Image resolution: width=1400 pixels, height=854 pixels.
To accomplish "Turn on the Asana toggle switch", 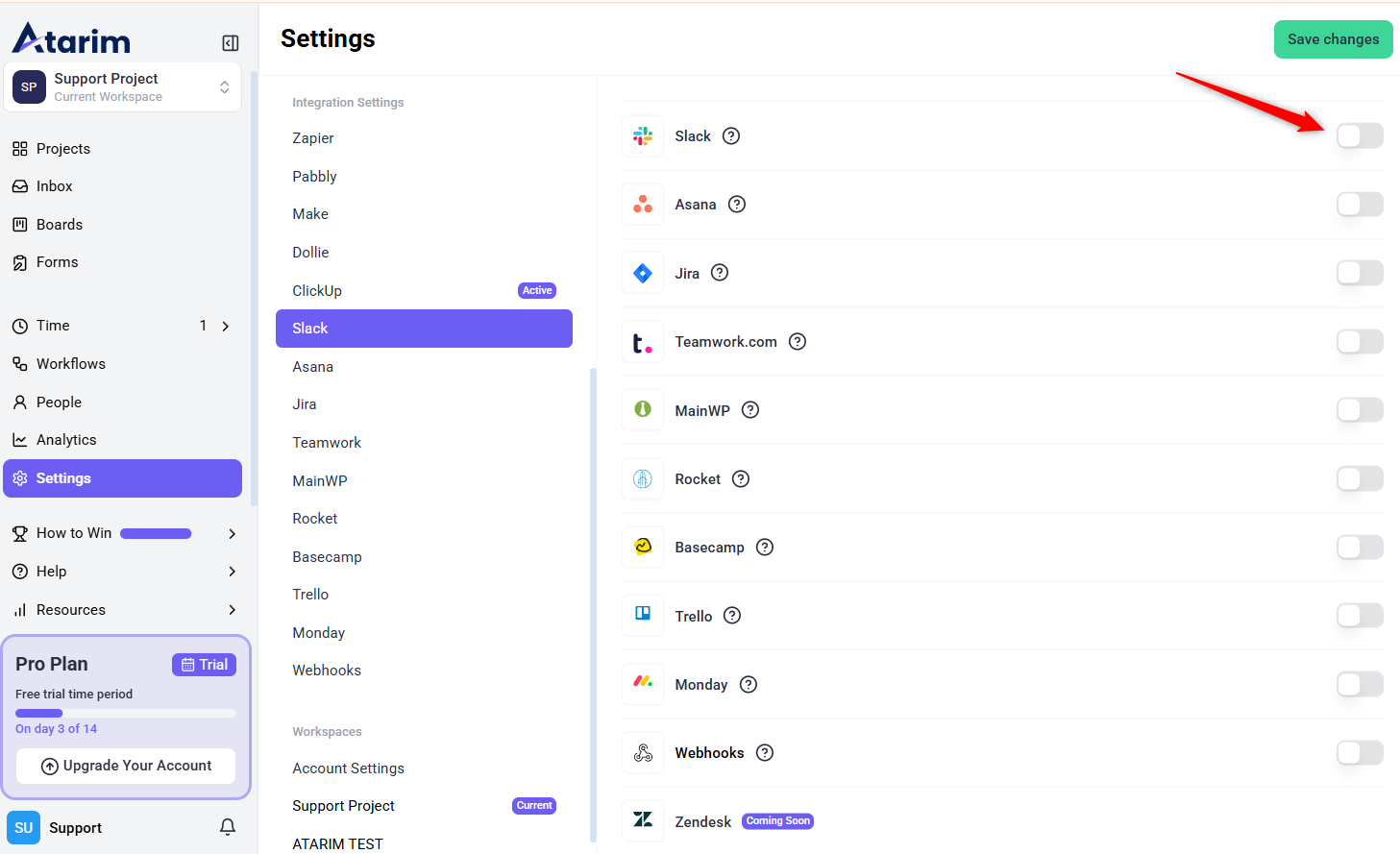I will (x=1359, y=205).
